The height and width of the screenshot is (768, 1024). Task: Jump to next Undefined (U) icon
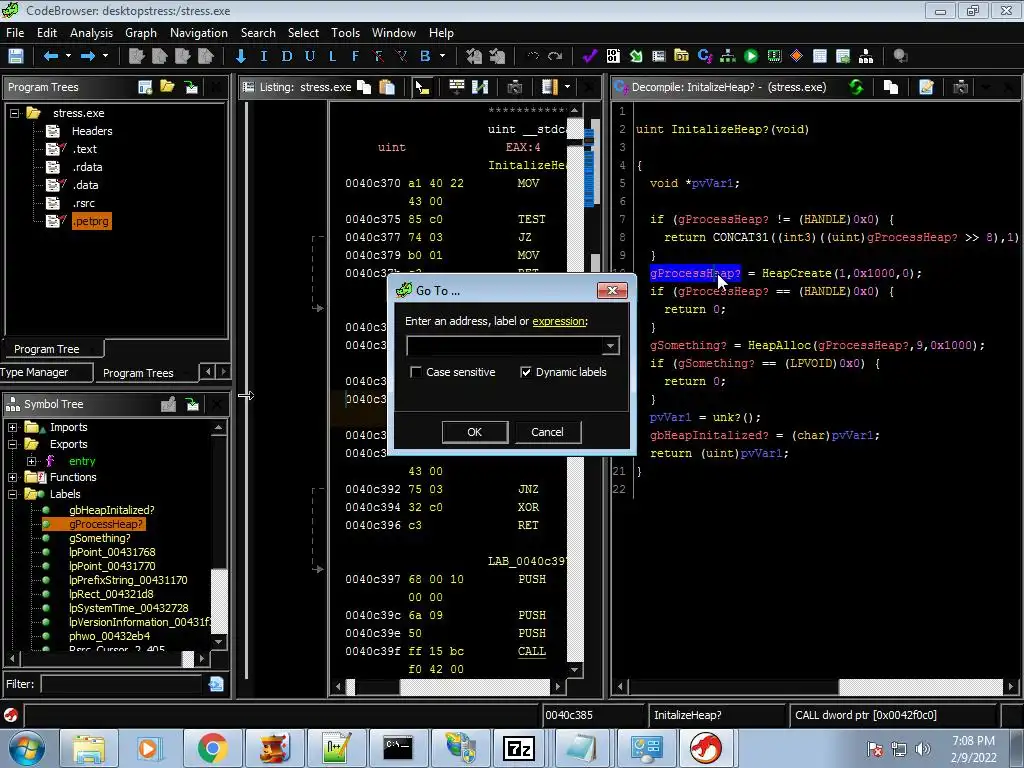pos(310,56)
